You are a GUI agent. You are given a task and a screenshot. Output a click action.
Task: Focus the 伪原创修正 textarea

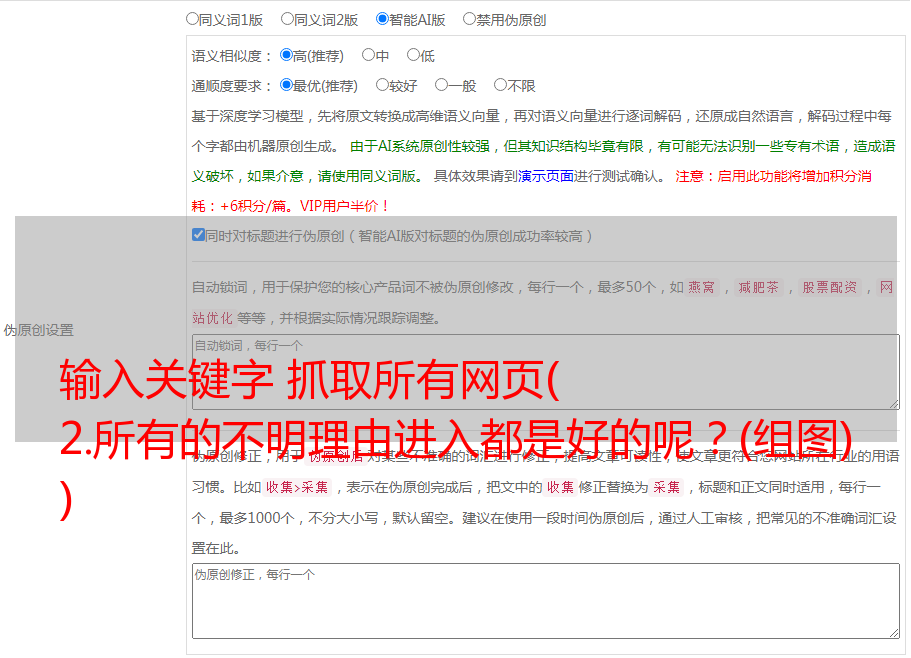pos(546,601)
